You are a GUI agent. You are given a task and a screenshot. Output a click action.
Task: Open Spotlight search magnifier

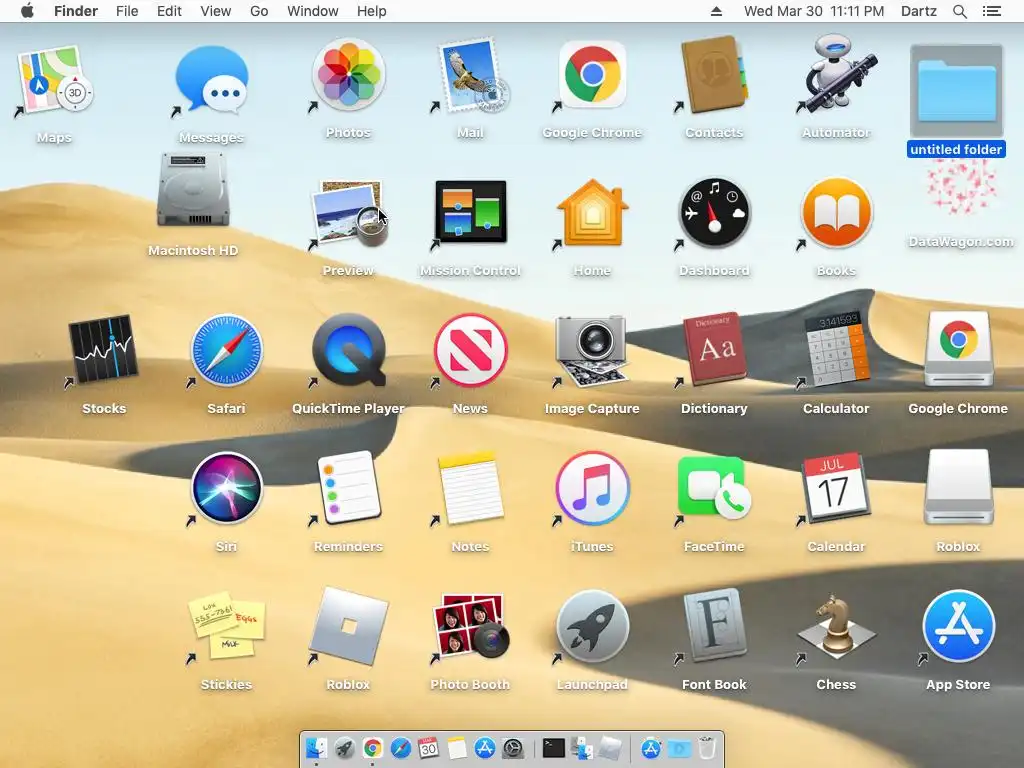(959, 11)
